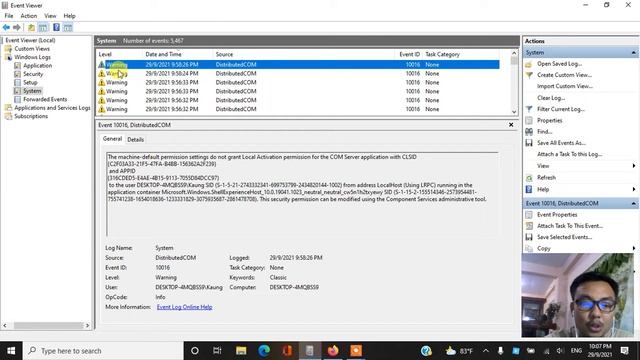Click taskbar search box
This screenshot has height=360, width=640.
coord(103,351)
